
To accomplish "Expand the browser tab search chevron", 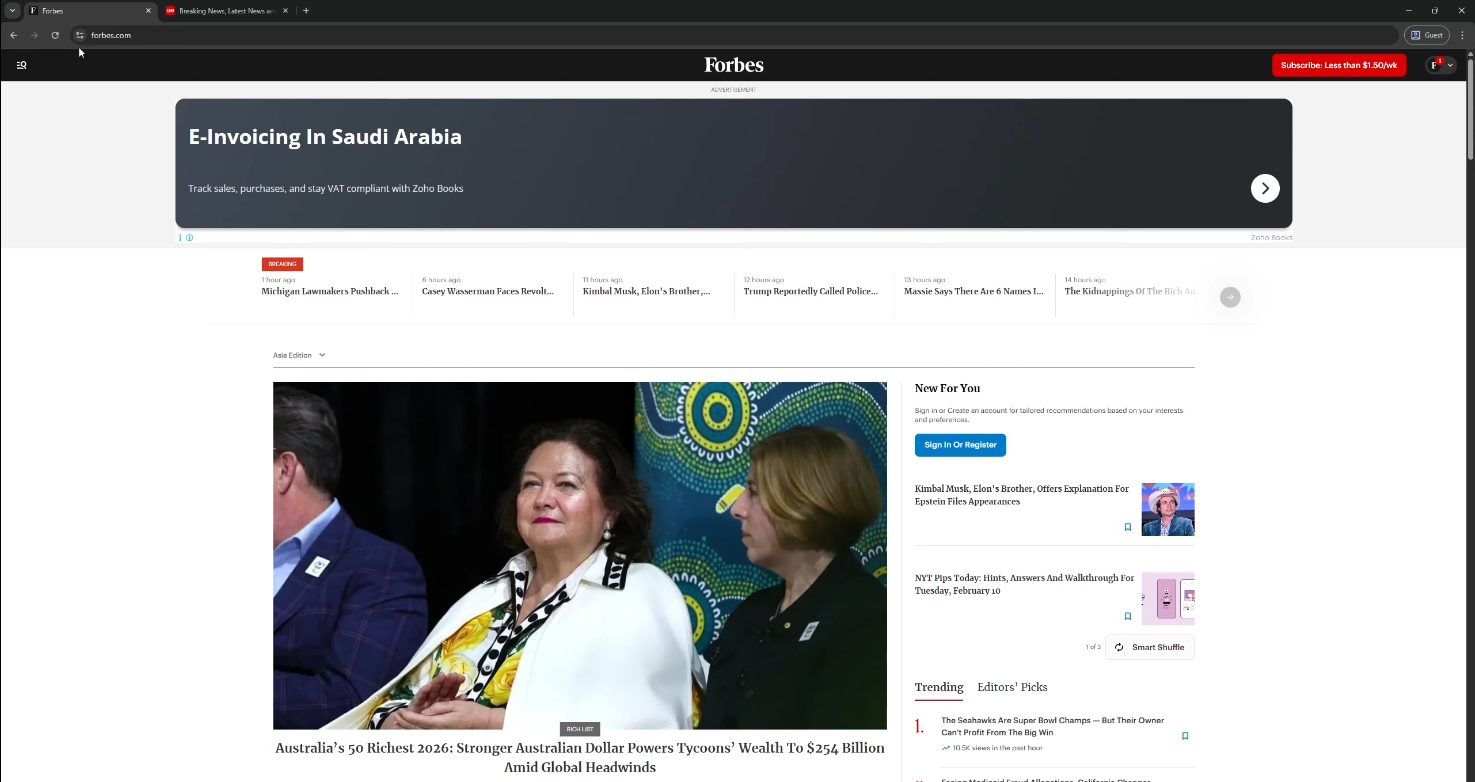I will click(x=12, y=11).
